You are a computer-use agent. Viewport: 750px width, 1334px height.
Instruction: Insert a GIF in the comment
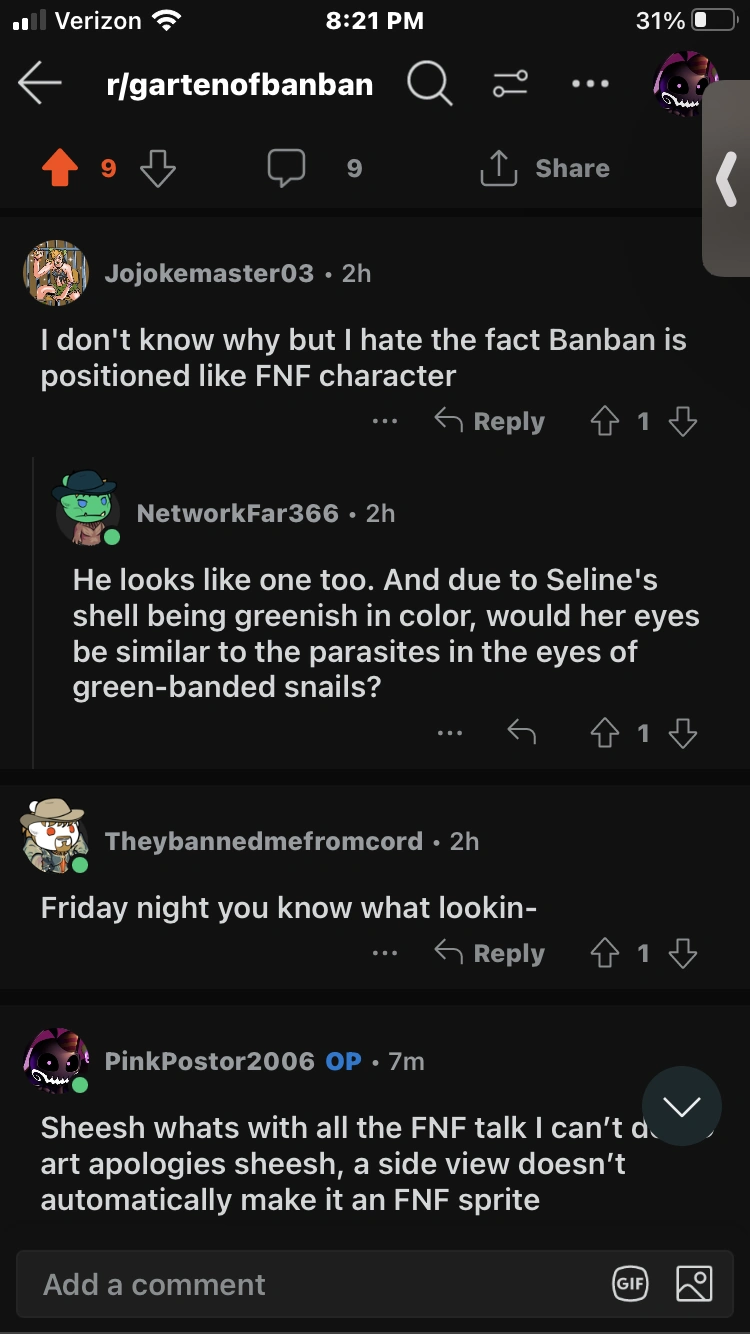pos(631,1284)
